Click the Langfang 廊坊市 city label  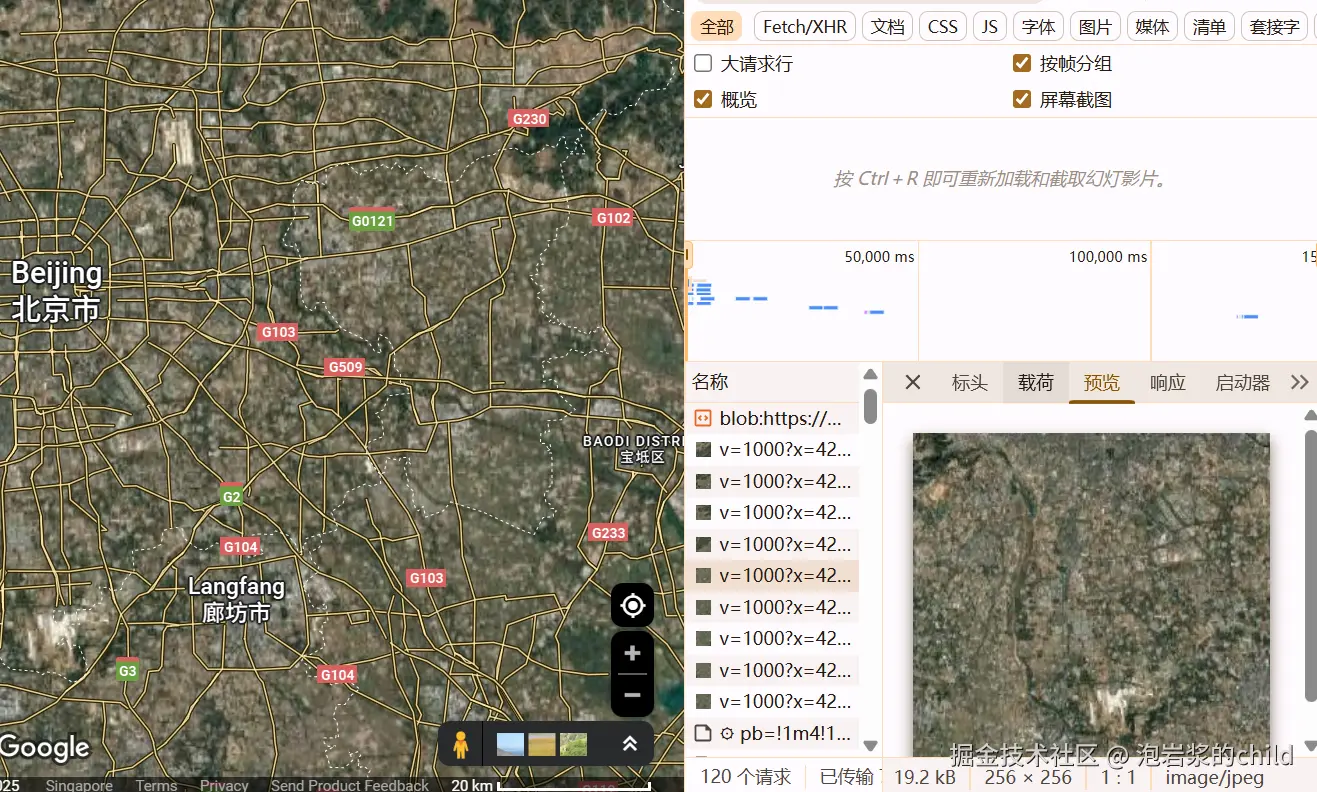pos(237,599)
